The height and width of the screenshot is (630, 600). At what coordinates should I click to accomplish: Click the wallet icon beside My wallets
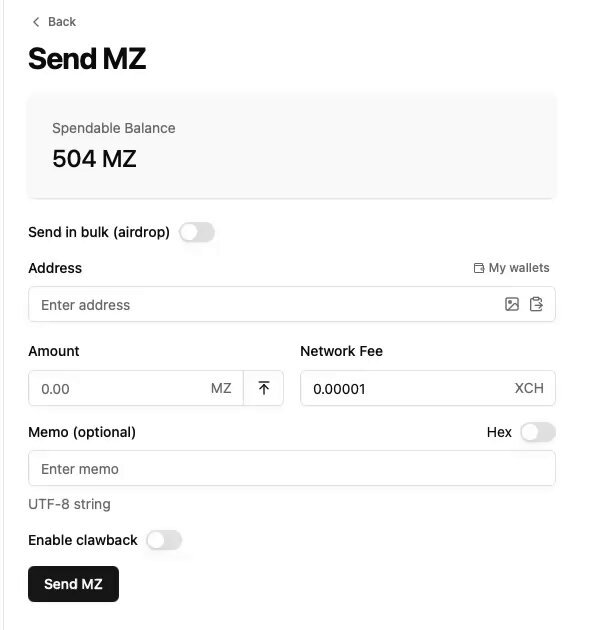pos(479,268)
